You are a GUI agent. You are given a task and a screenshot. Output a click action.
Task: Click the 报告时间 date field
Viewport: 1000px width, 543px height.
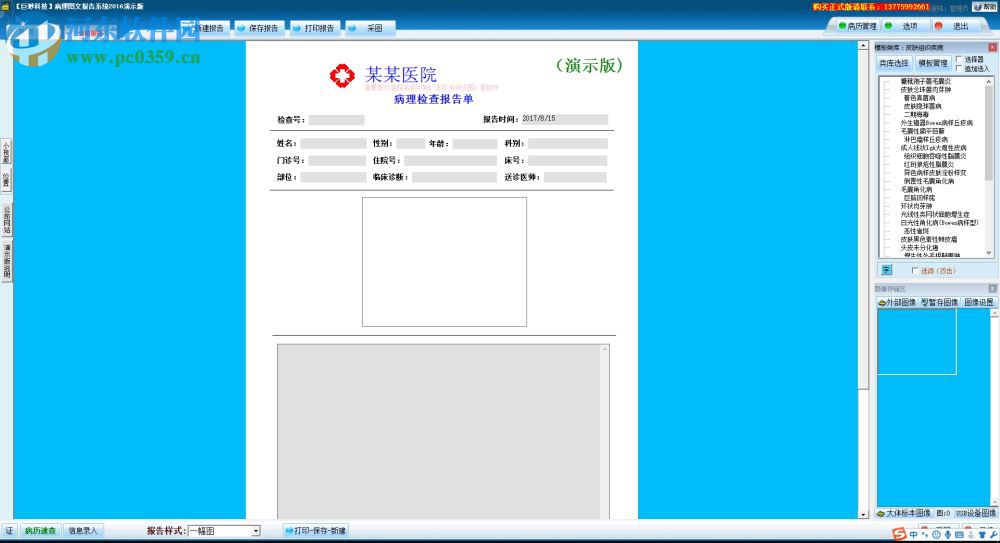(x=564, y=119)
